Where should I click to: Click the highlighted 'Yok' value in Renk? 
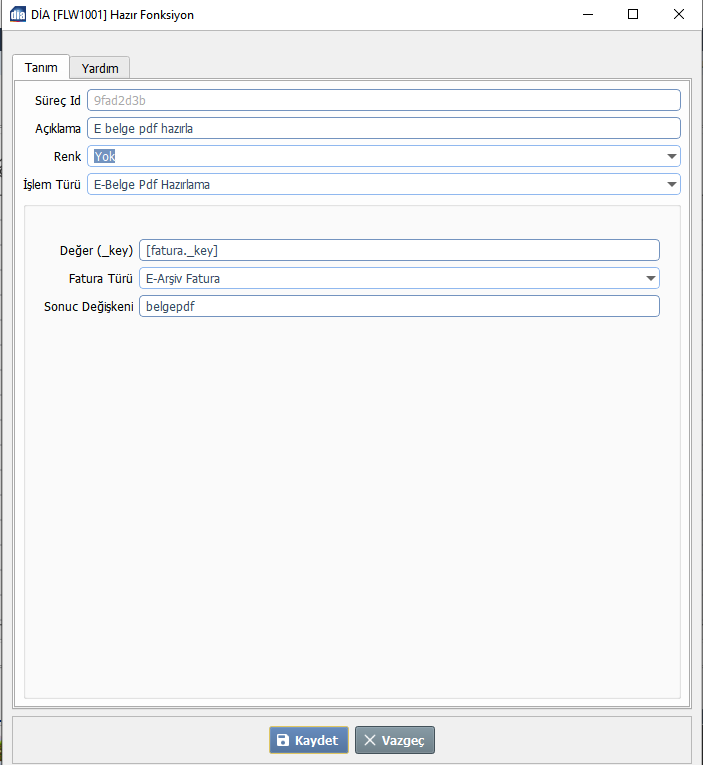(105, 156)
